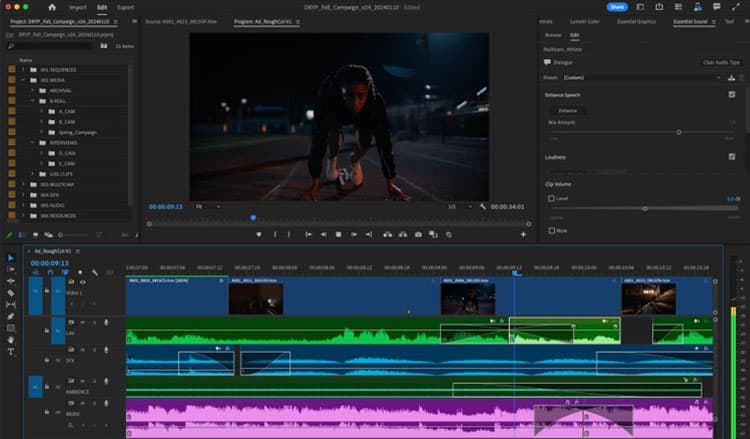The height and width of the screenshot is (439, 750).
Task: Open the comments speech-bubble icon at top
Action: click(x=717, y=7)
